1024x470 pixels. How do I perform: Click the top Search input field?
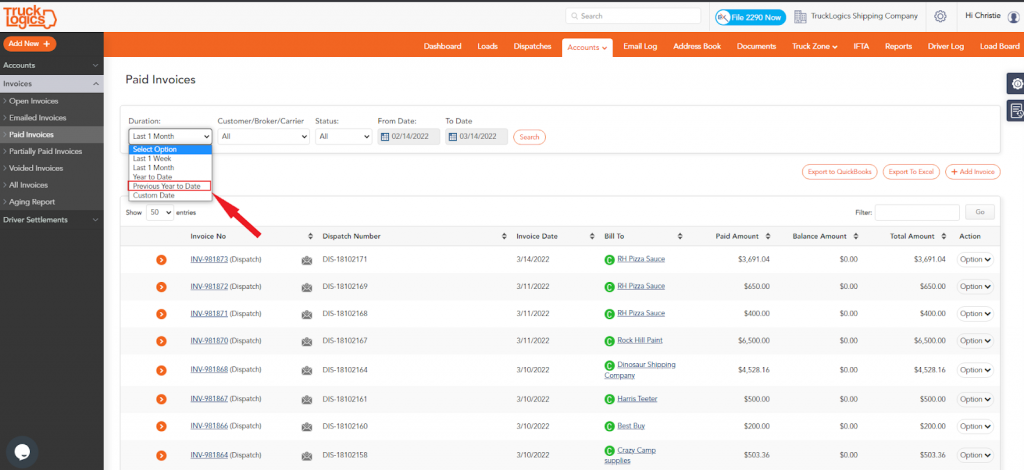[633, 16]
